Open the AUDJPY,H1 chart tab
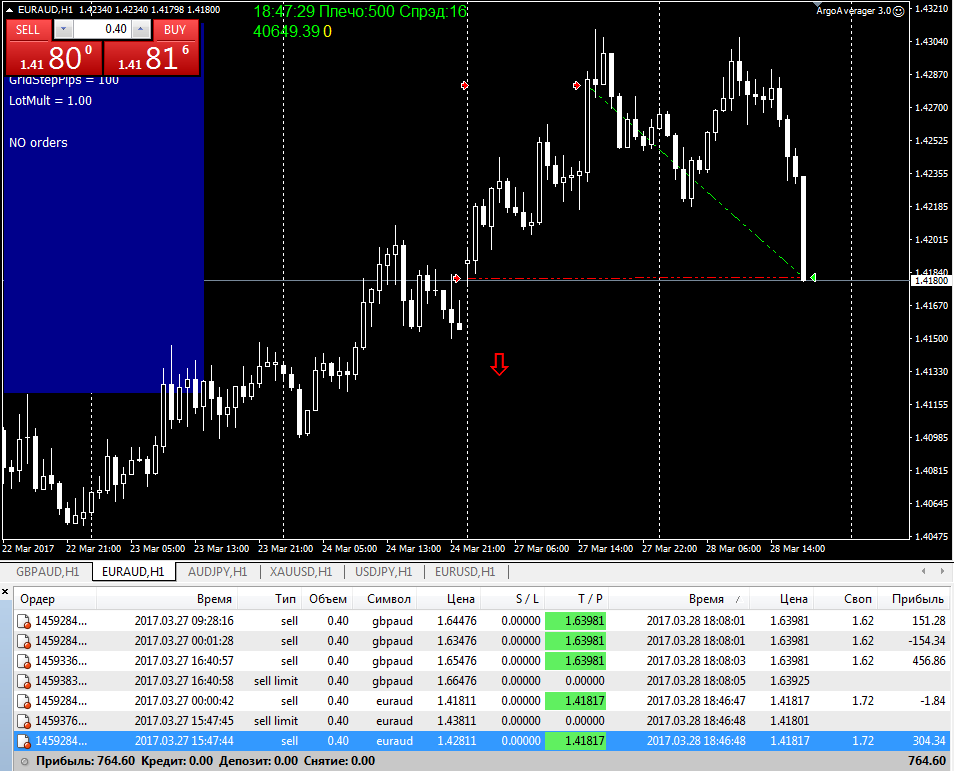954x771 pixels. coord(217,572)
